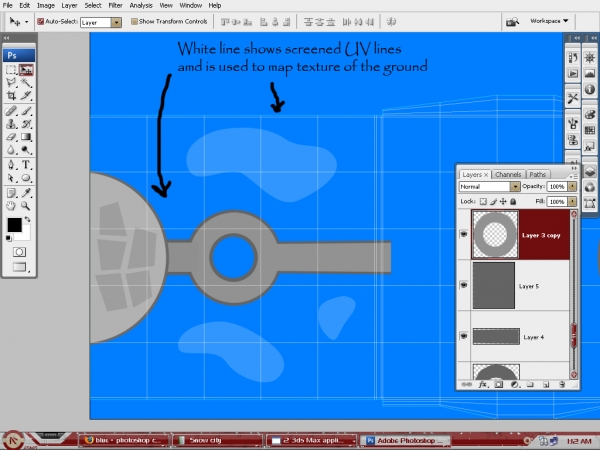Open the Filter menu

pos(115,5)
